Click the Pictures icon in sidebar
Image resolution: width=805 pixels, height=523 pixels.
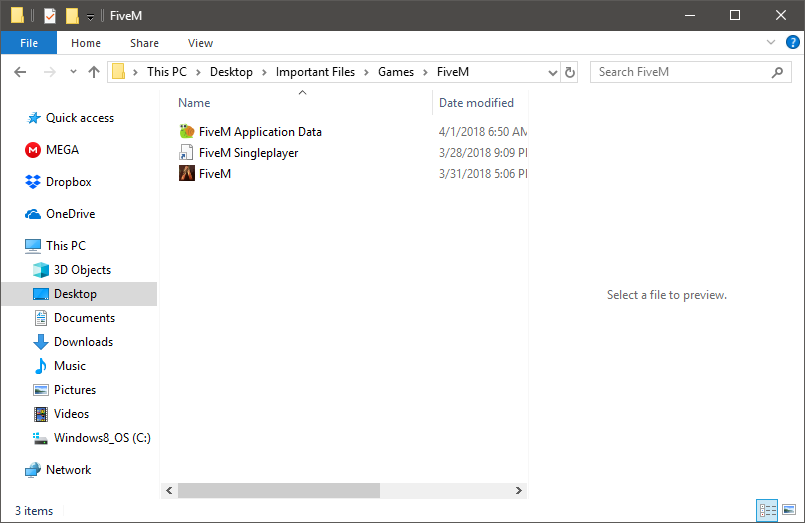pos(41,390)
